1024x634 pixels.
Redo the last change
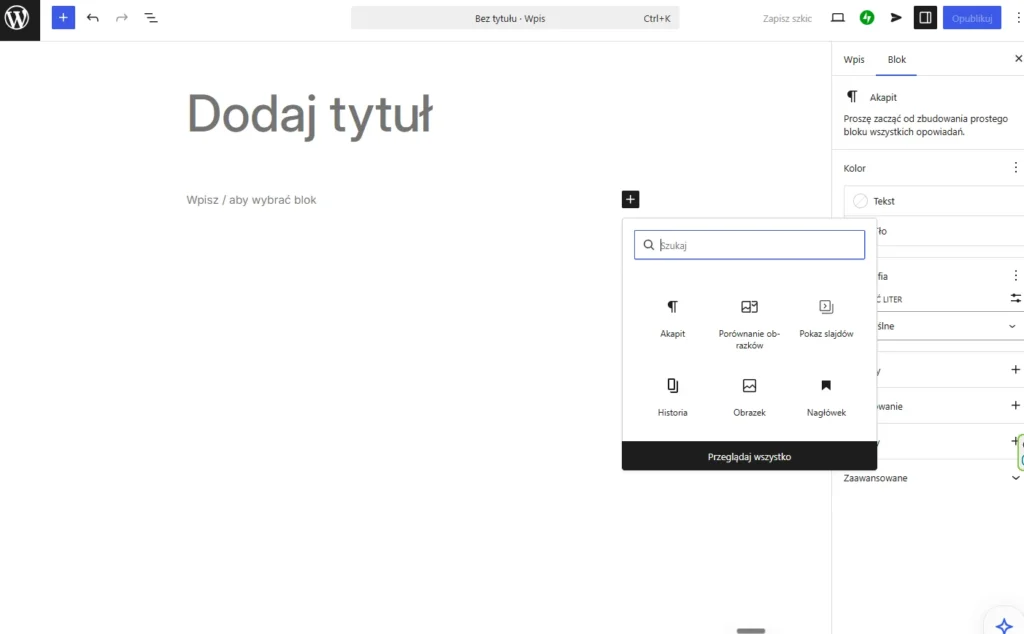pyautogui.click(x=121, y=18)
